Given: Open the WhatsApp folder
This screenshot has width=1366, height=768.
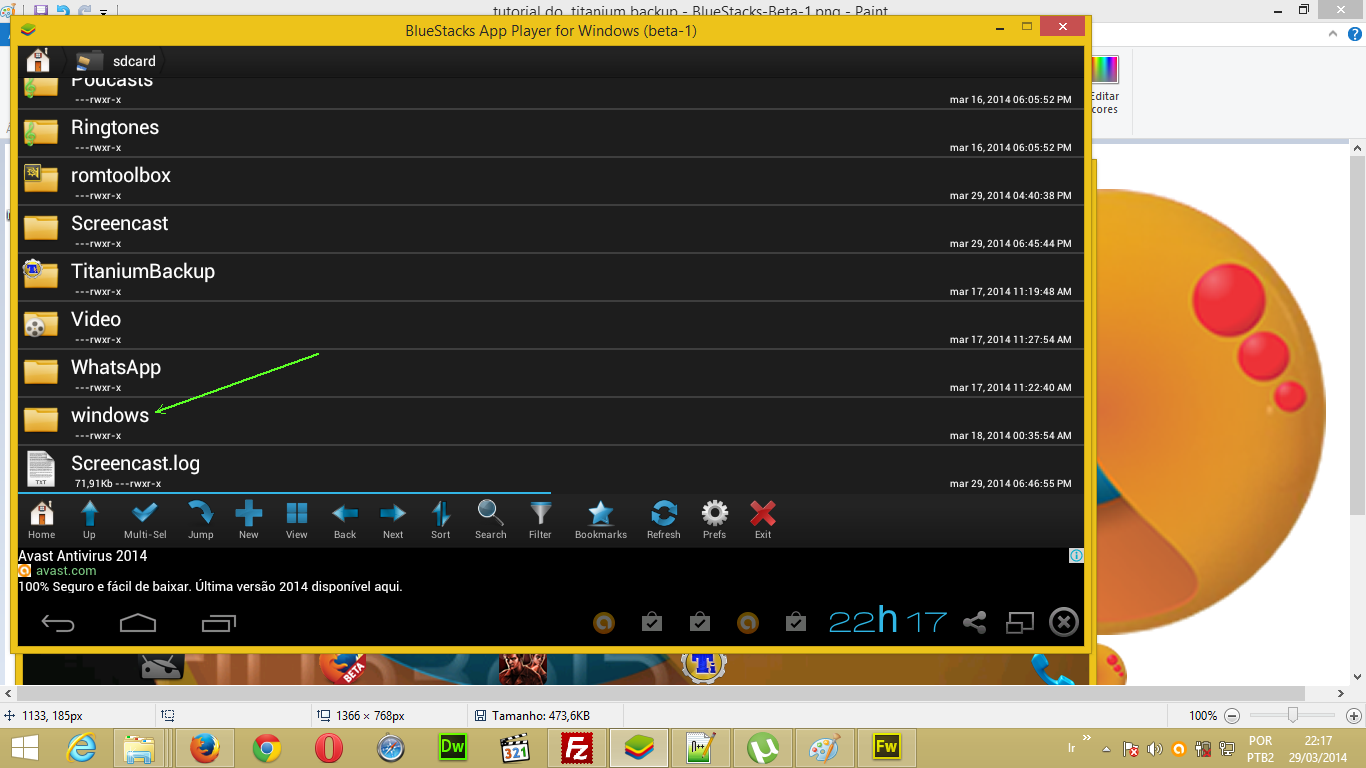Looking at the screenshot, I should 551,373.
